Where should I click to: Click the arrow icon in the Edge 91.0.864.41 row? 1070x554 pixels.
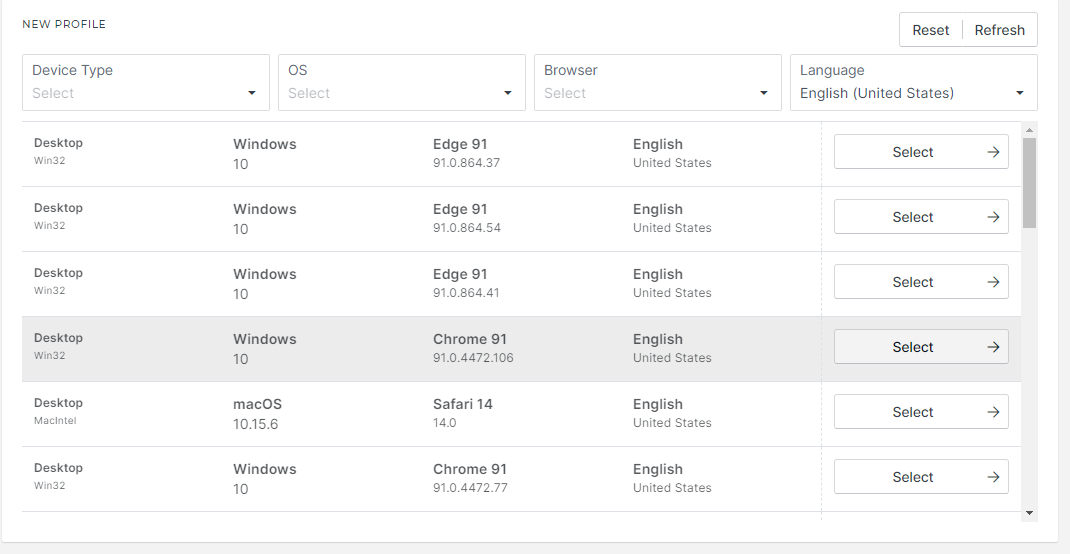click(993, 282)
